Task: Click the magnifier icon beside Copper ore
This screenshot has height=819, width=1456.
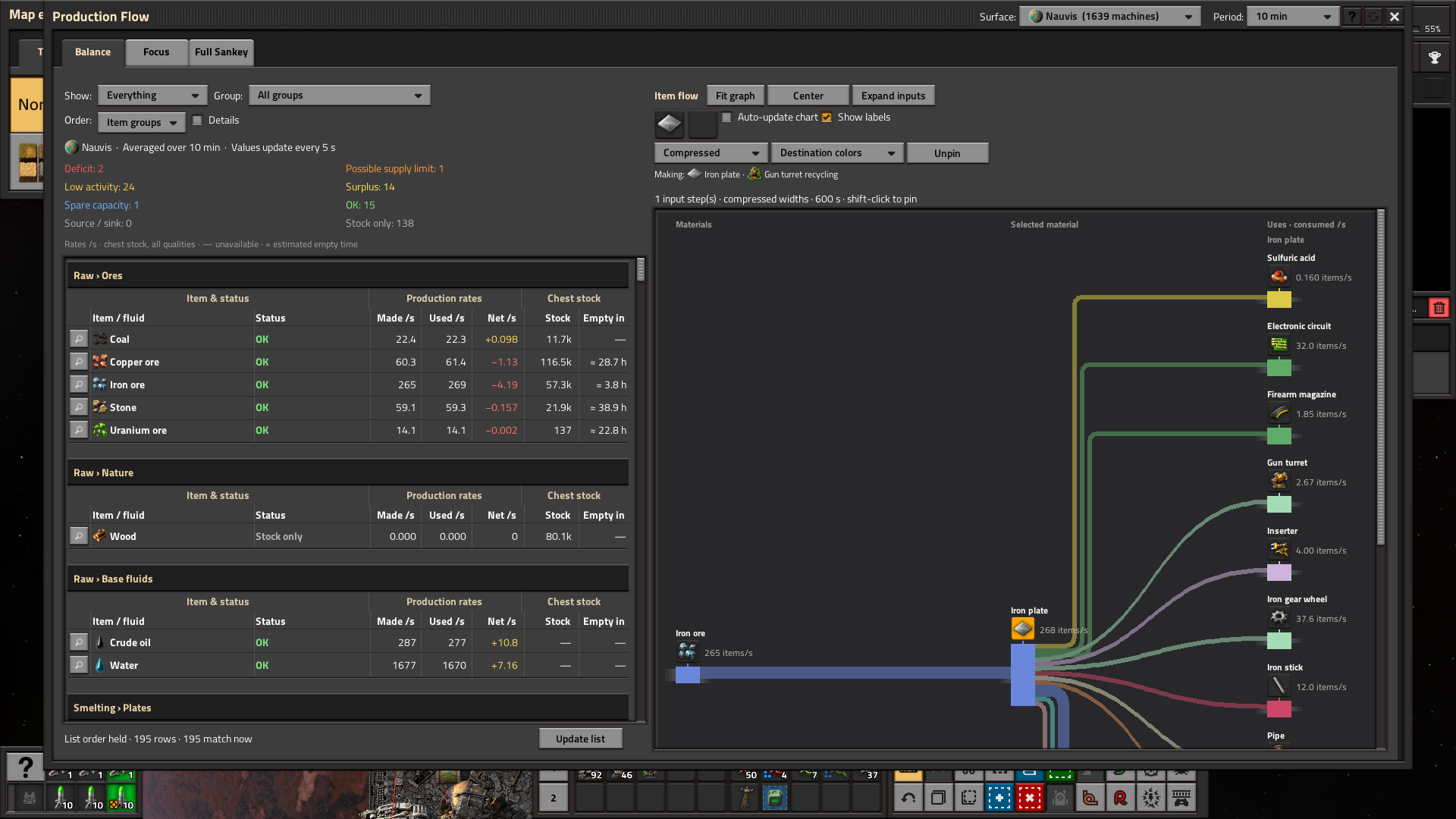Action: coord(79,362)
